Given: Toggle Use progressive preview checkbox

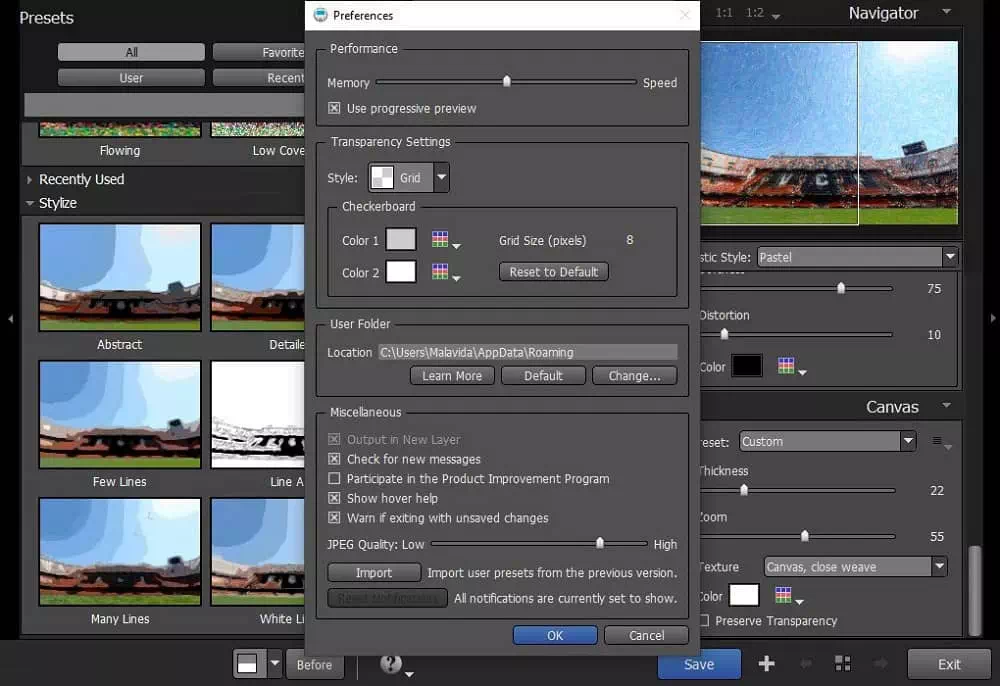Looking at the screenshot, I should [x=334, y=108].
